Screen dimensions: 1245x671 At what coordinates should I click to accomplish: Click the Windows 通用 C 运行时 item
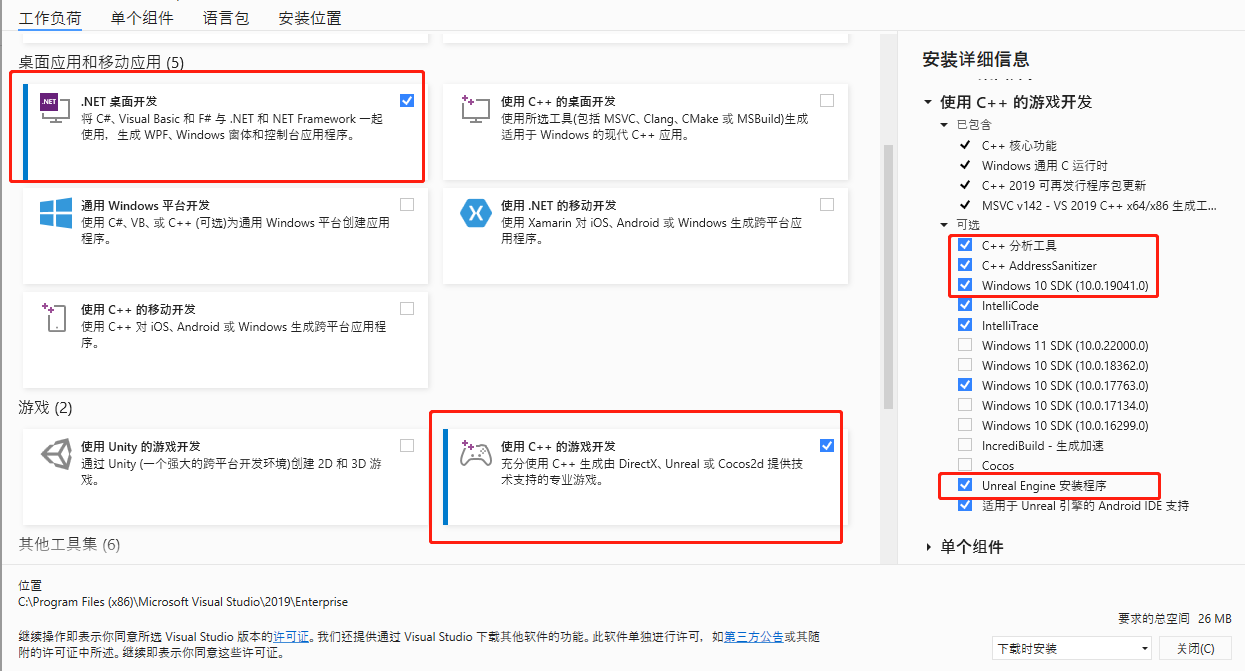click(1045, 165)
